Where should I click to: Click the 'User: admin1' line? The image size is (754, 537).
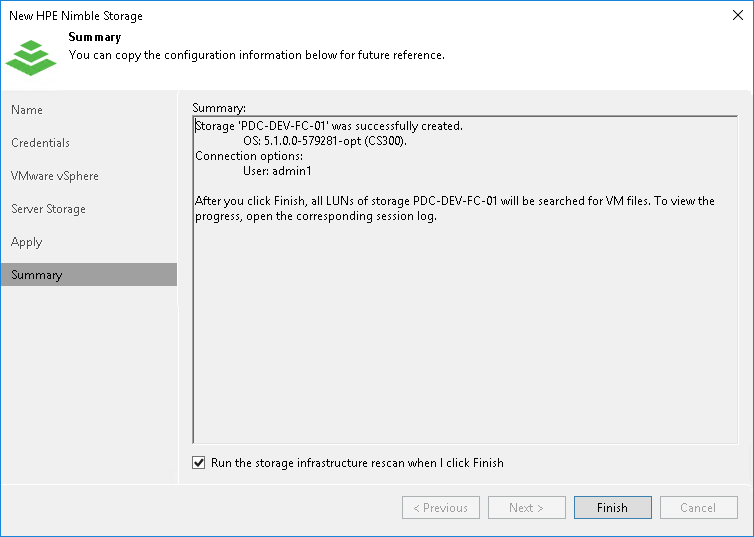click(279, 171)
